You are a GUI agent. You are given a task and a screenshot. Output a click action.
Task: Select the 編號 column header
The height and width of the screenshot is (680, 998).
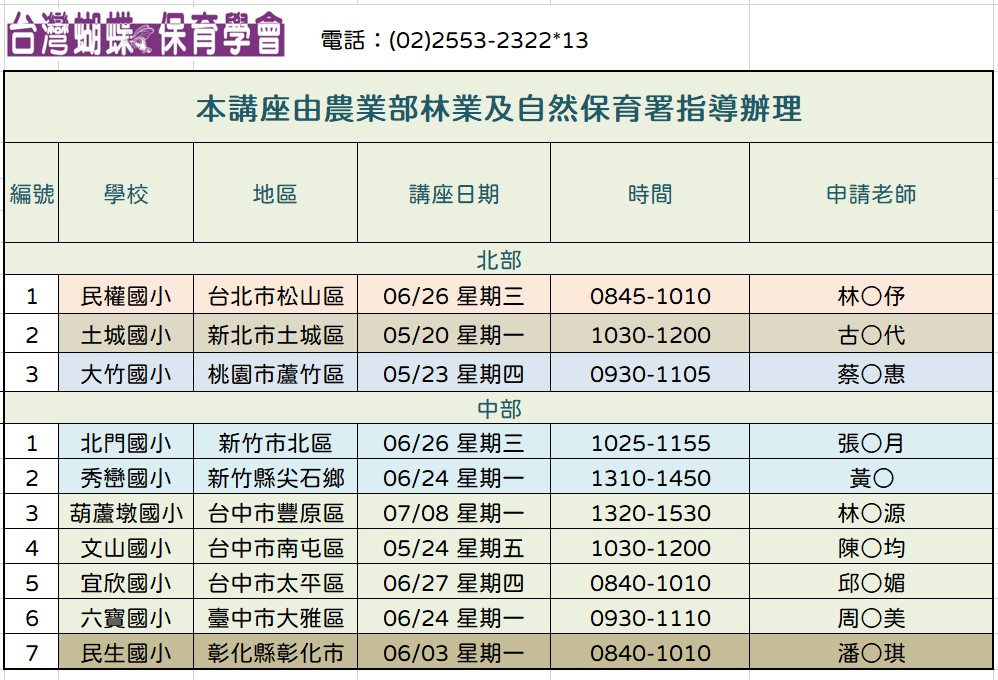pyautogui.click(x=32, y=194)
